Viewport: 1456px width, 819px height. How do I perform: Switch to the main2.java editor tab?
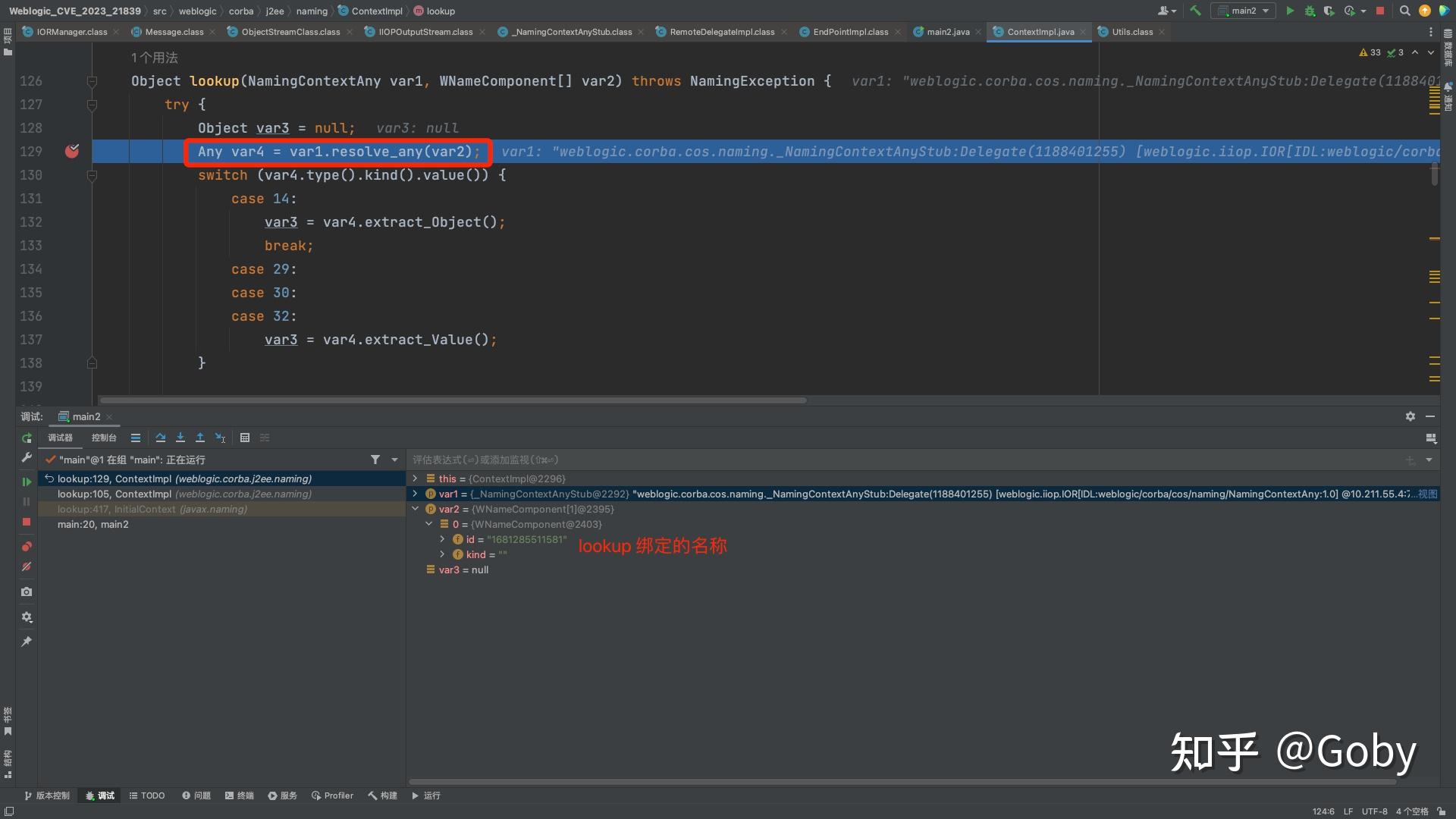pyautogui.click(x=947, y=32)
